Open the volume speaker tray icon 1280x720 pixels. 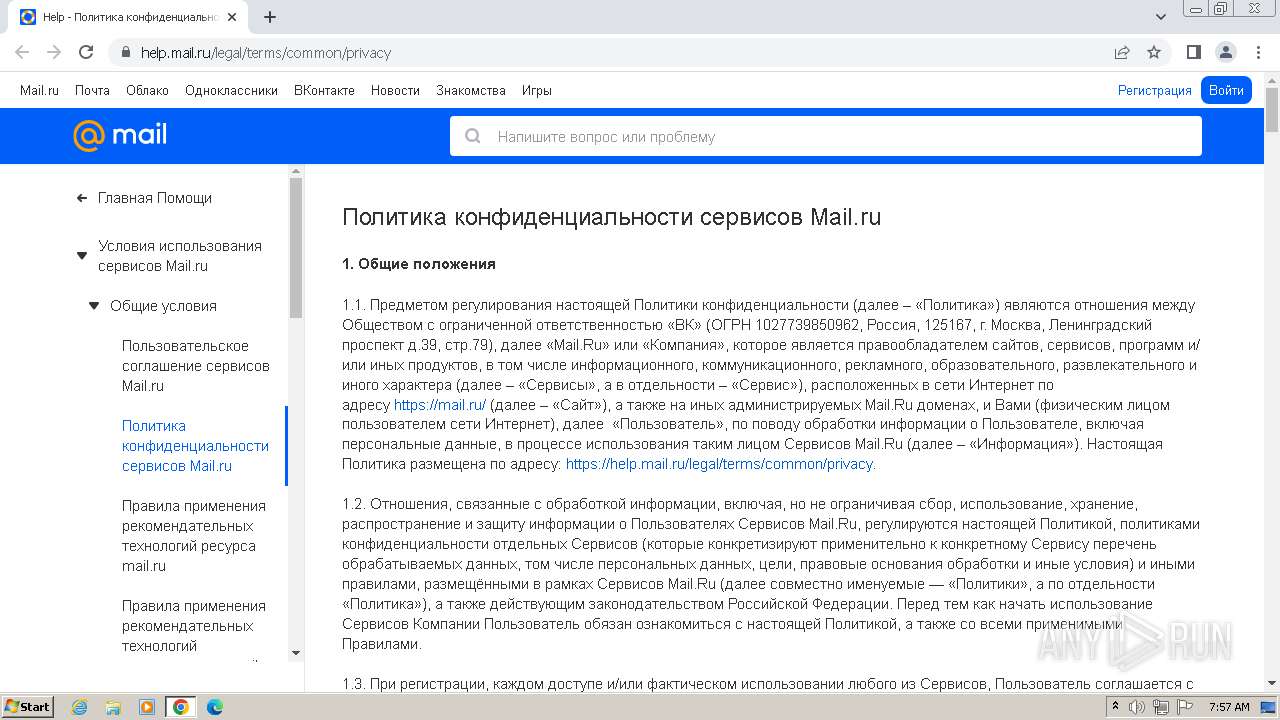1137,707
